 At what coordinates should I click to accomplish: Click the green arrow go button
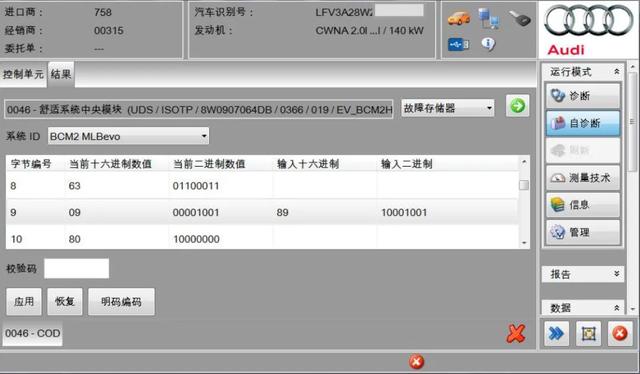point(518,107)
